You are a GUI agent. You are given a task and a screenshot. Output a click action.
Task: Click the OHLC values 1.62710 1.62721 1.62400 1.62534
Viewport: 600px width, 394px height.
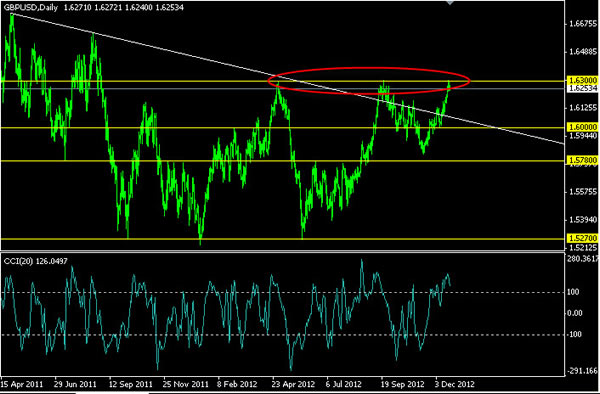point(123,7)
